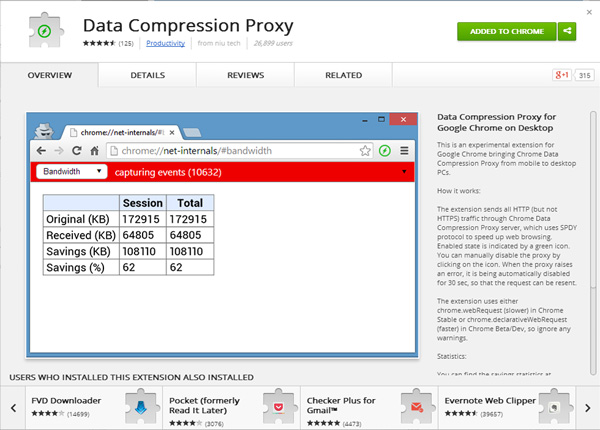Open Pocket (formerly Read It Later) title
The image size is (600, 430).
pyautogui.click(x=204, y=406)
